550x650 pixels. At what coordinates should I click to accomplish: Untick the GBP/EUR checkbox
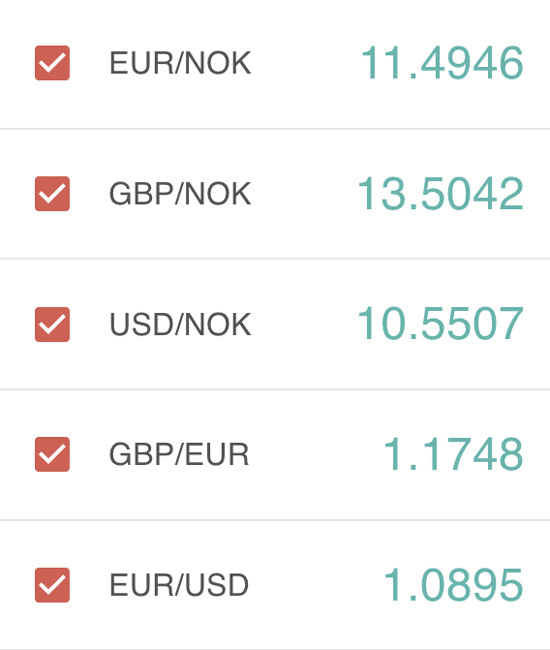52,454
